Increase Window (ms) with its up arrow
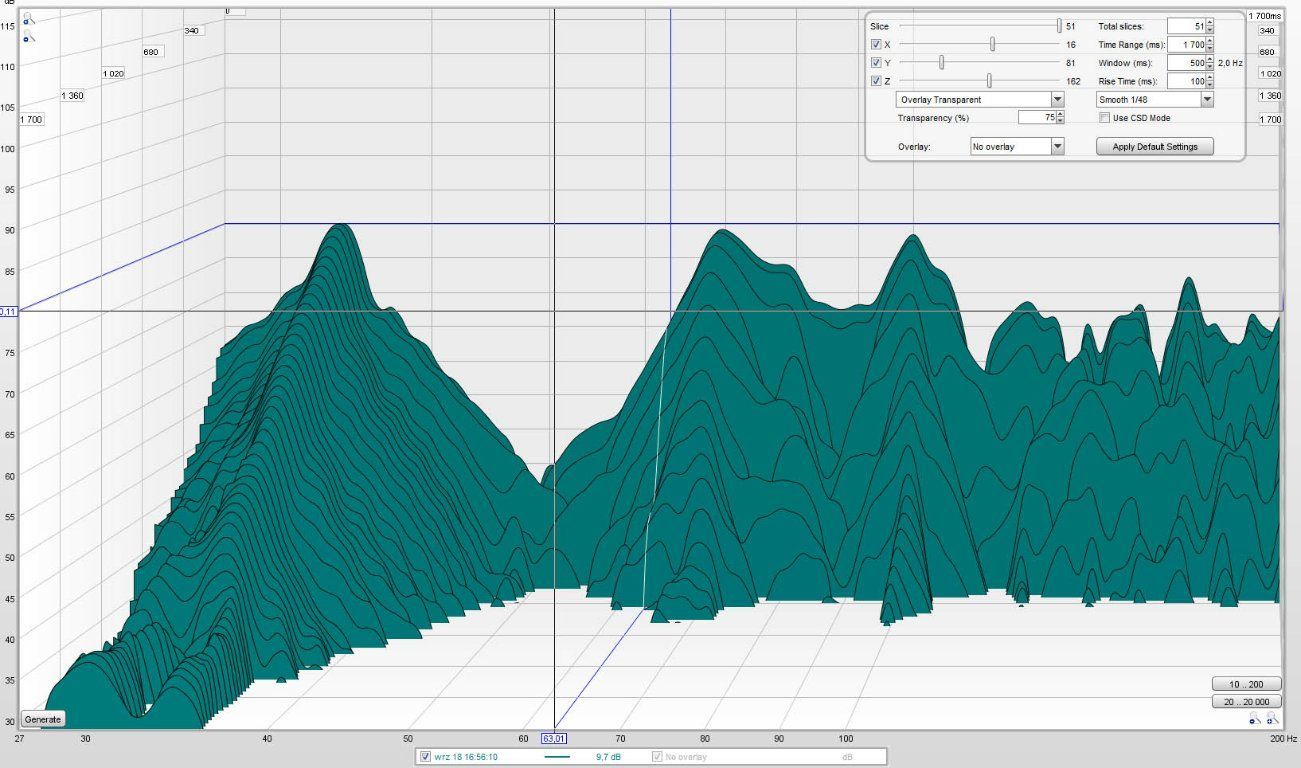 click(x=1210, y=59)
